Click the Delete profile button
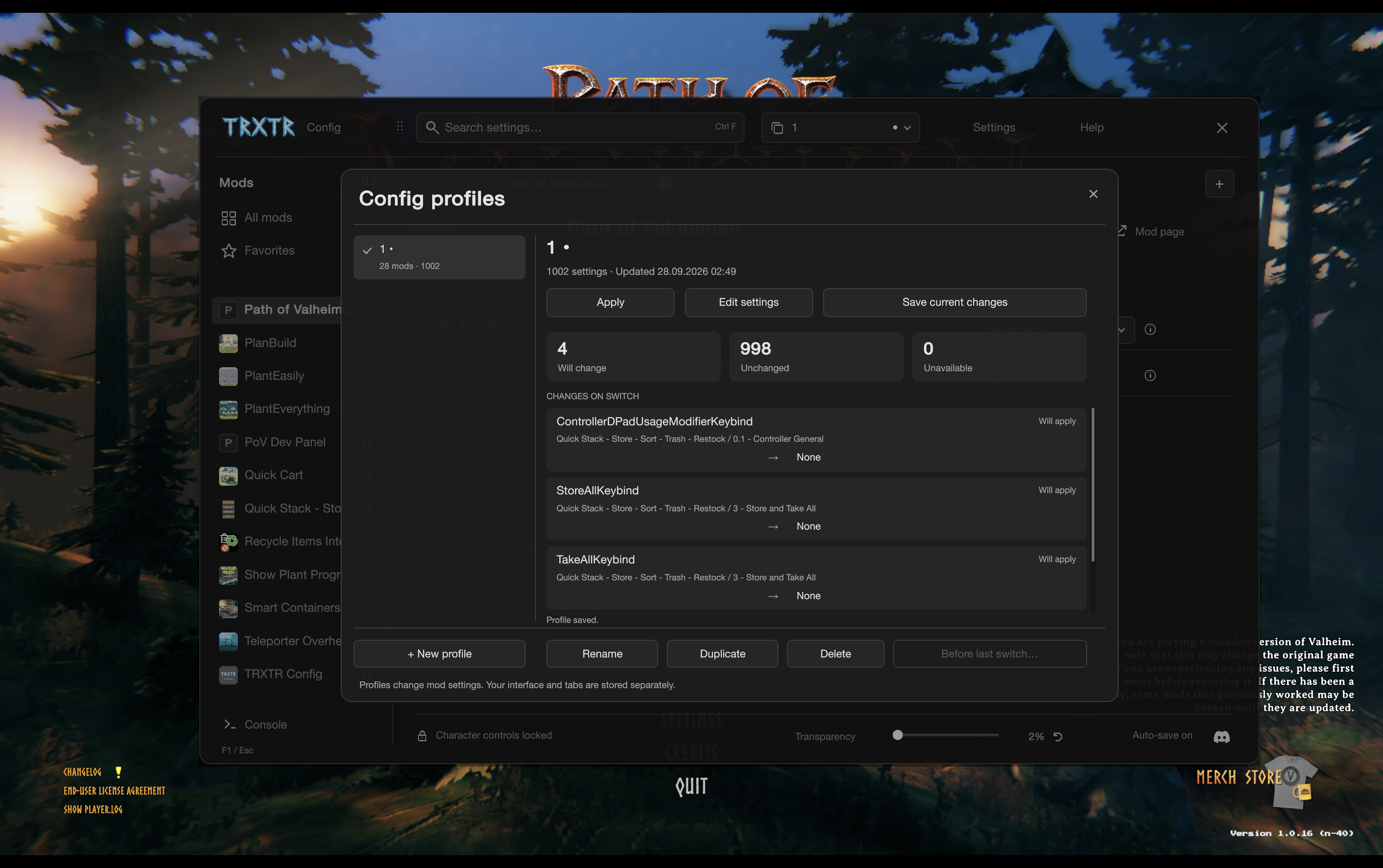Image resolution: width=1383 pixels, height=868 pixels. pos(835,654)
